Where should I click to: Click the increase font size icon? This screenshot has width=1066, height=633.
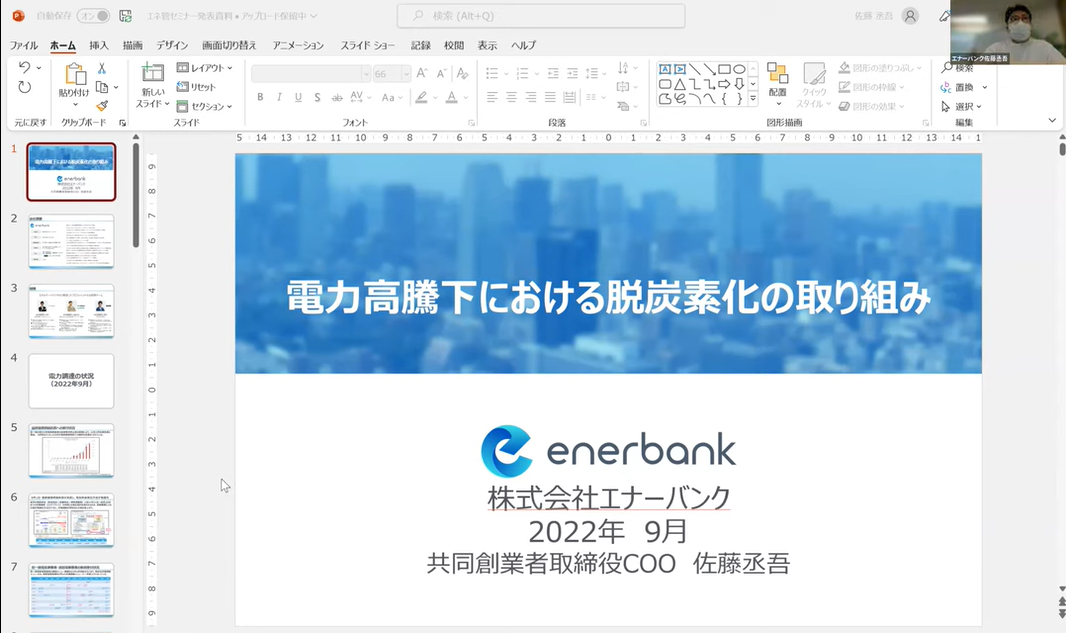pos(422,73)
